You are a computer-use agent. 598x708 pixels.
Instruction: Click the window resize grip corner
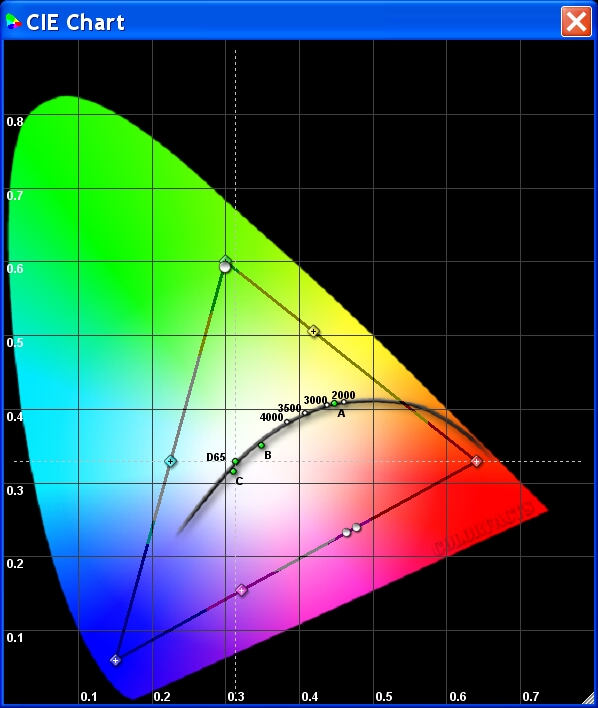pos(588,698)
